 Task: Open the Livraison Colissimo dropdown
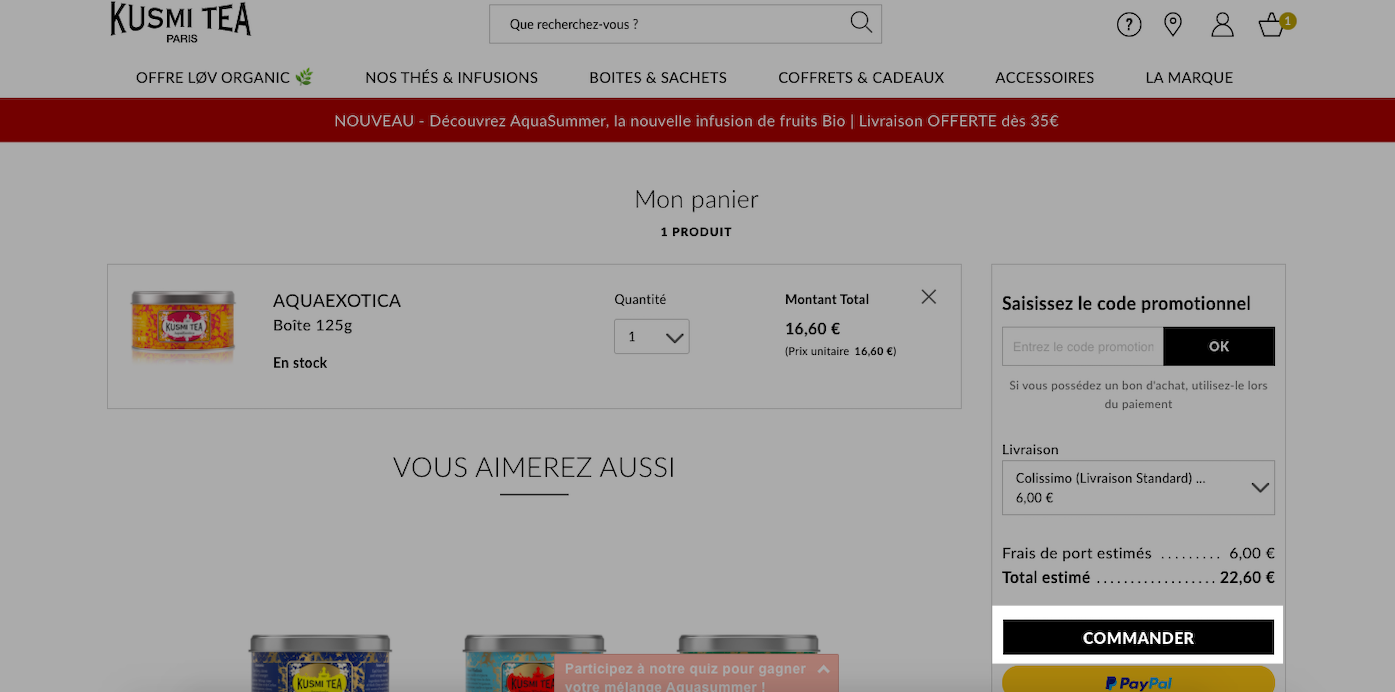pyautogui.click(x=1138, y=488)
